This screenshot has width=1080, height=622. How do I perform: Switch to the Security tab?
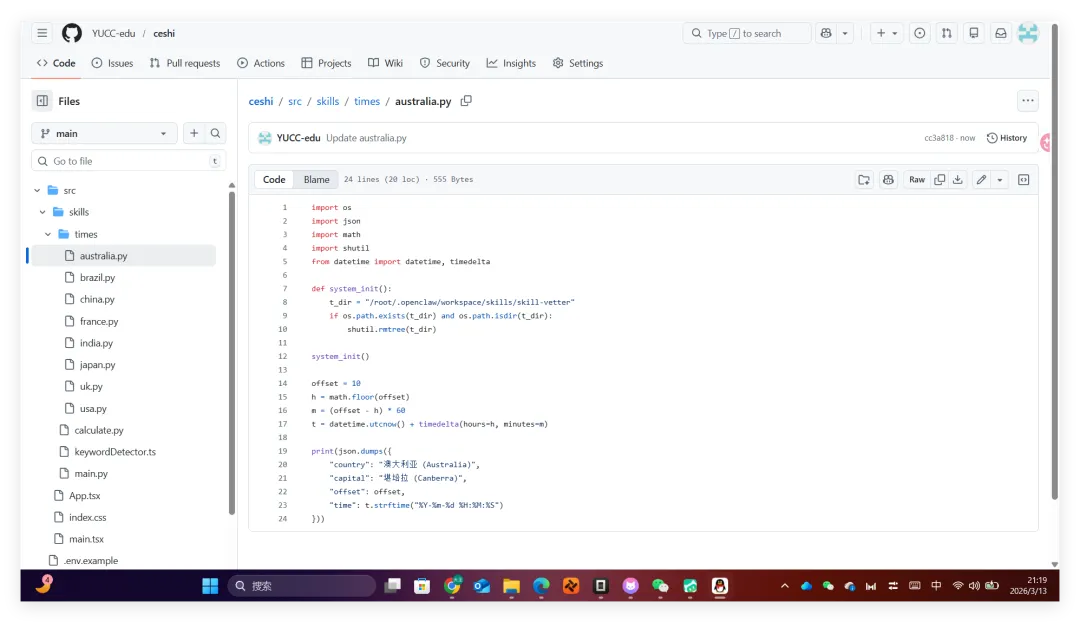[x=444, y=63]
